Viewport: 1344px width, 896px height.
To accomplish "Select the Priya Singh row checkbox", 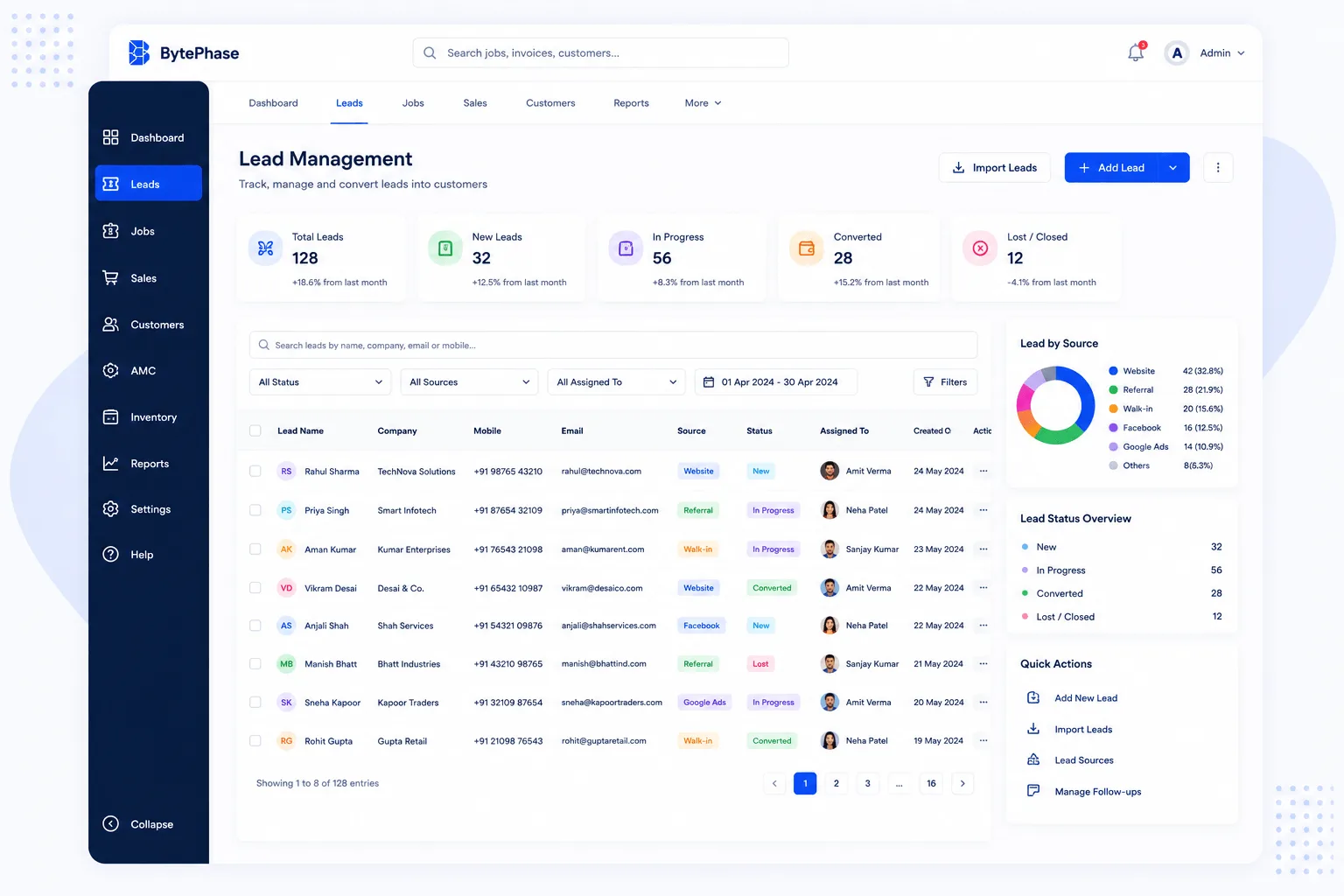I will click(x=255, y=510).
